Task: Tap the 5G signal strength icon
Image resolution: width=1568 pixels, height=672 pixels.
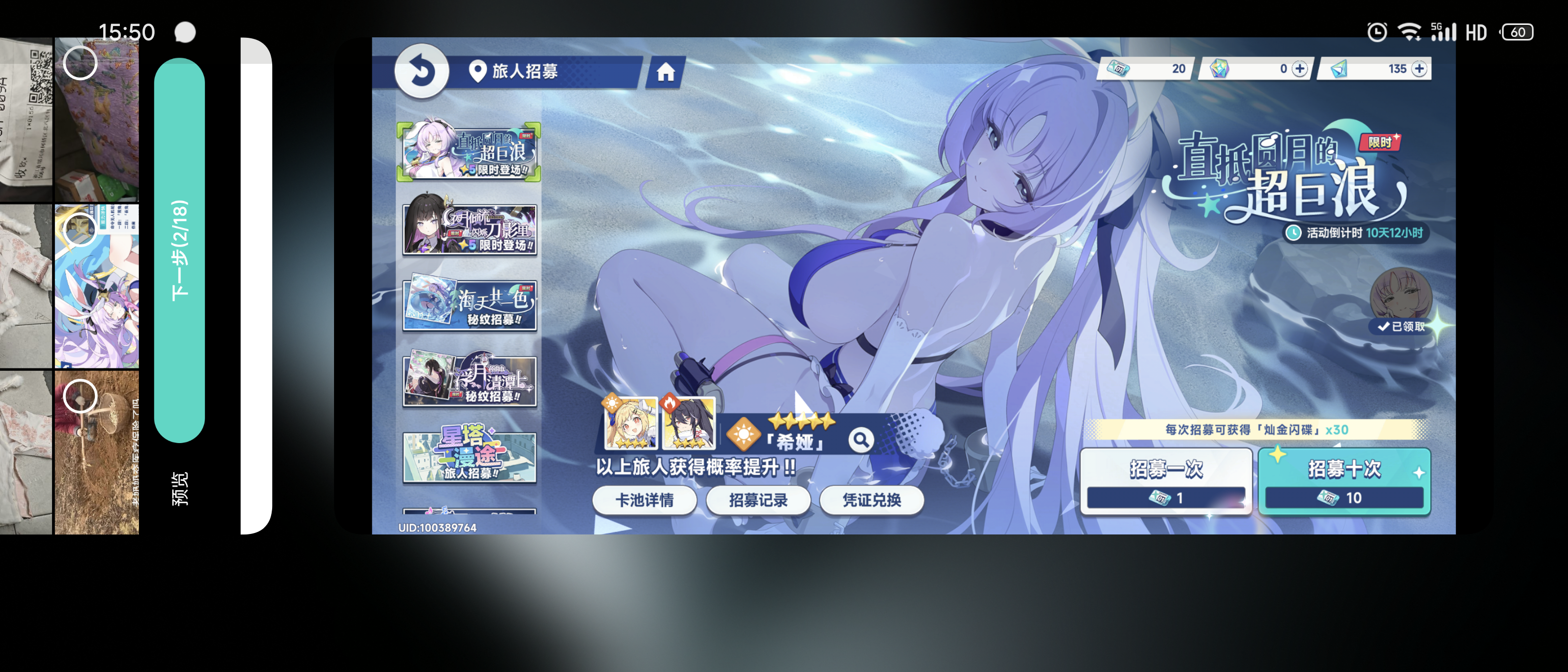Action: (x=1443, y=31)
